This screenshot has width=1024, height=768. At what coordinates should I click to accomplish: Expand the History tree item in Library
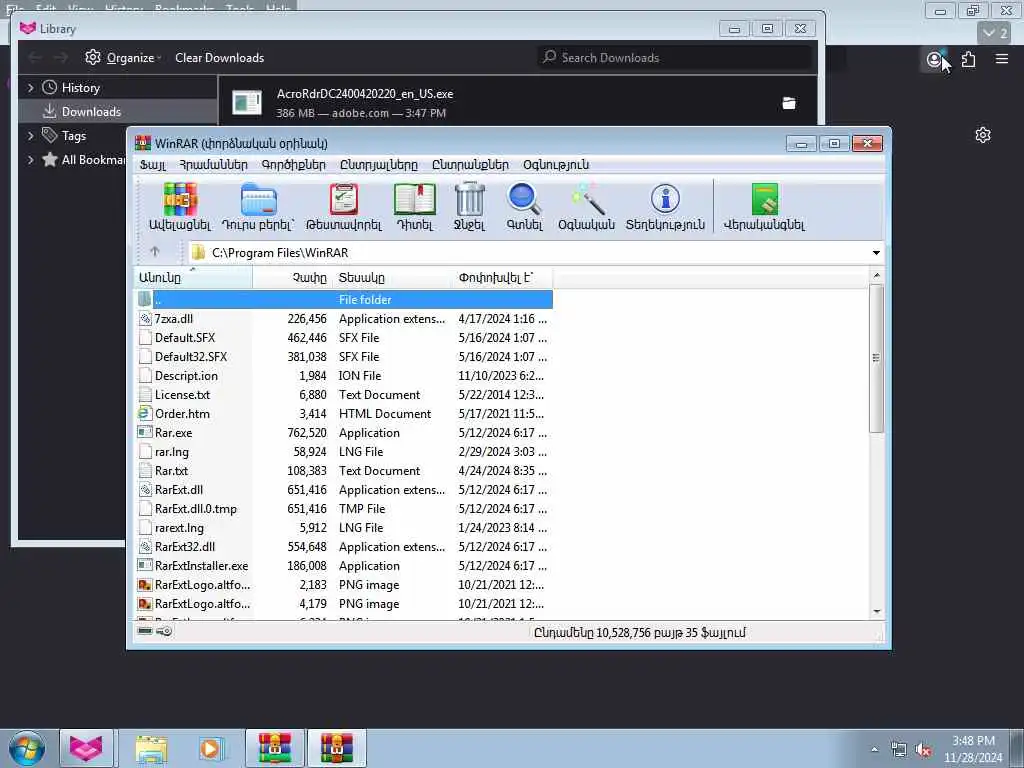tap(30, 88)
